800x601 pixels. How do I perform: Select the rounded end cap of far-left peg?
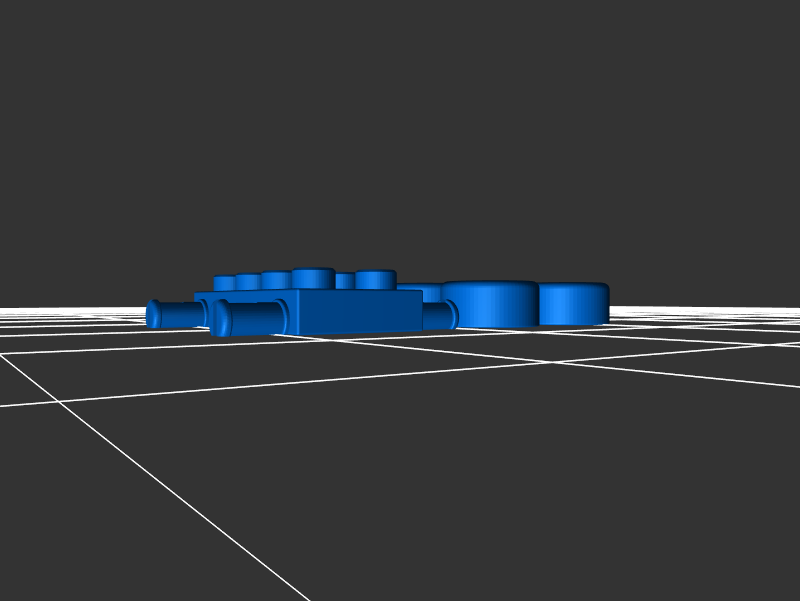coord(153,314)
